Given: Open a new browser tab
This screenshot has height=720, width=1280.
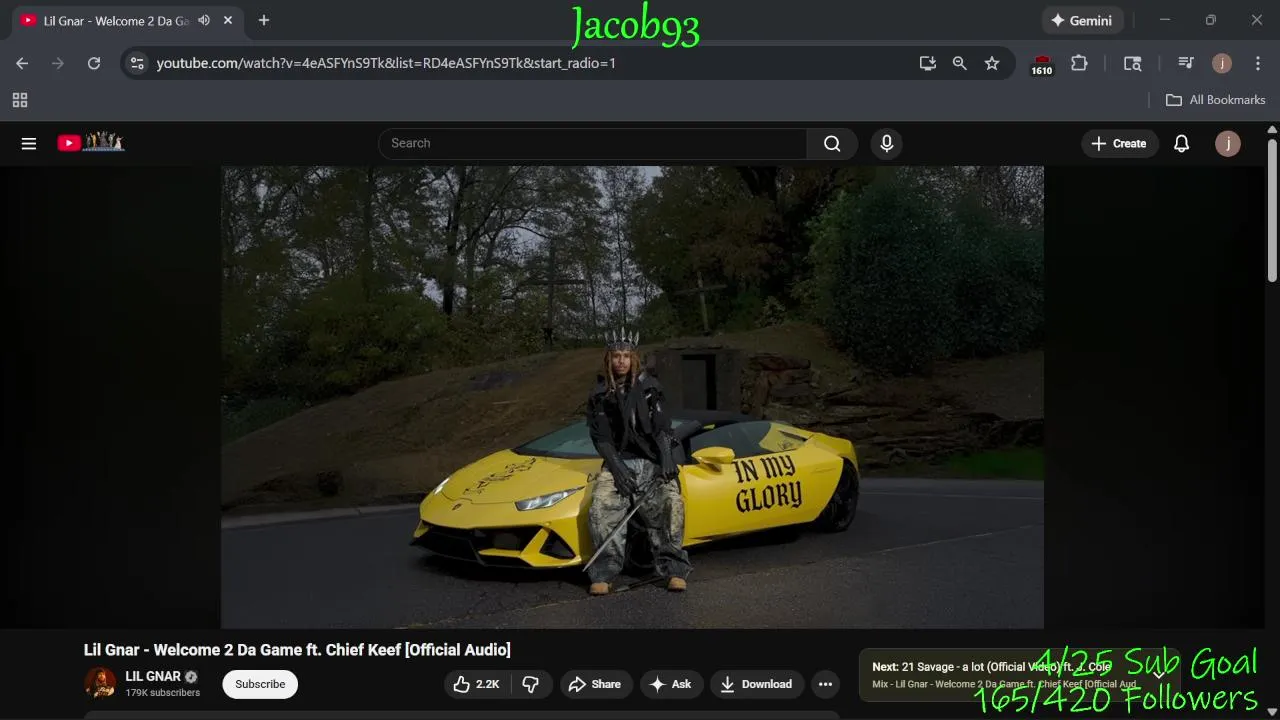Looking at the screenshot, I should (x=264, y=20).
